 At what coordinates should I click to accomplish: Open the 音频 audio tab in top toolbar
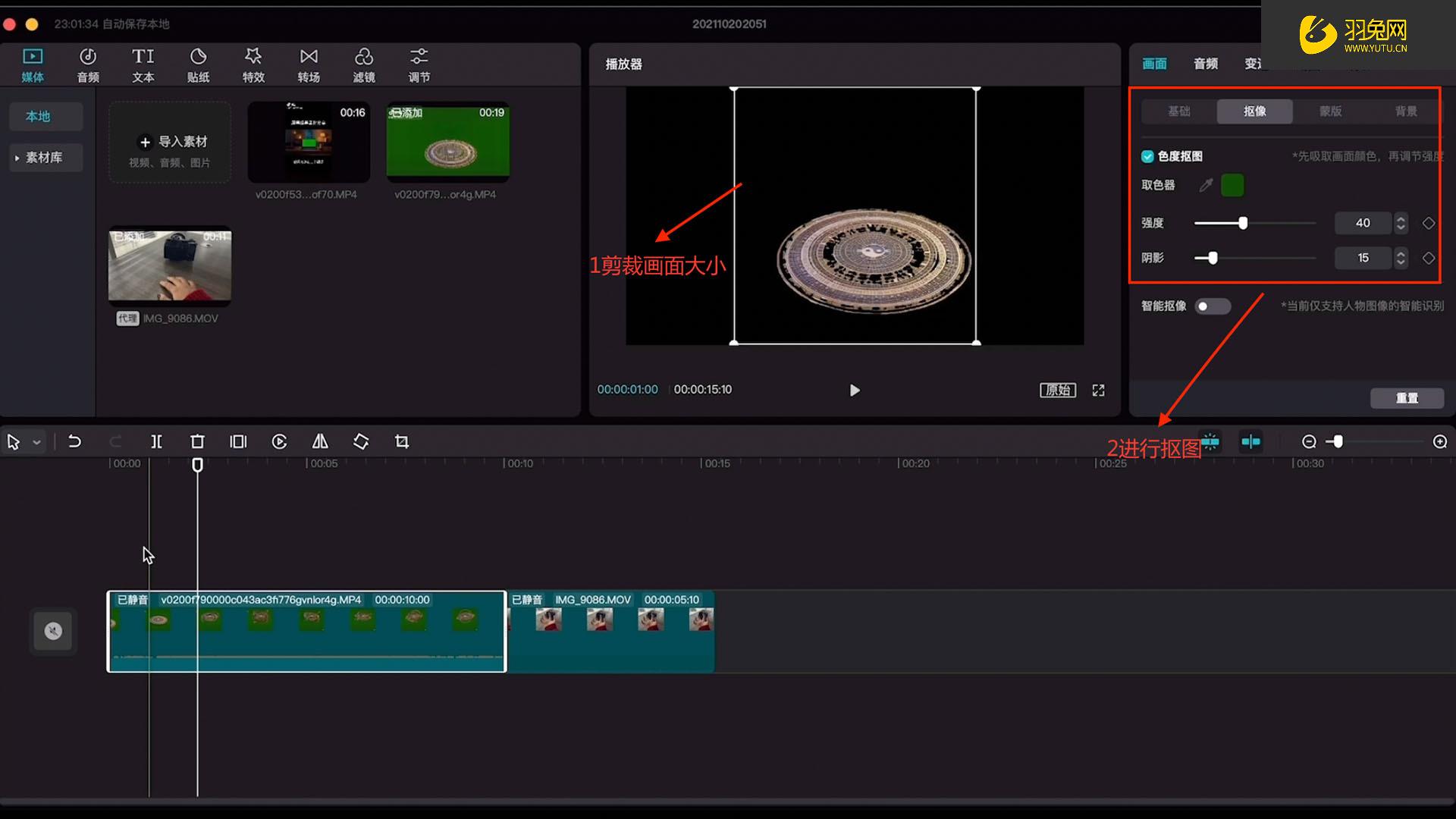88,65
